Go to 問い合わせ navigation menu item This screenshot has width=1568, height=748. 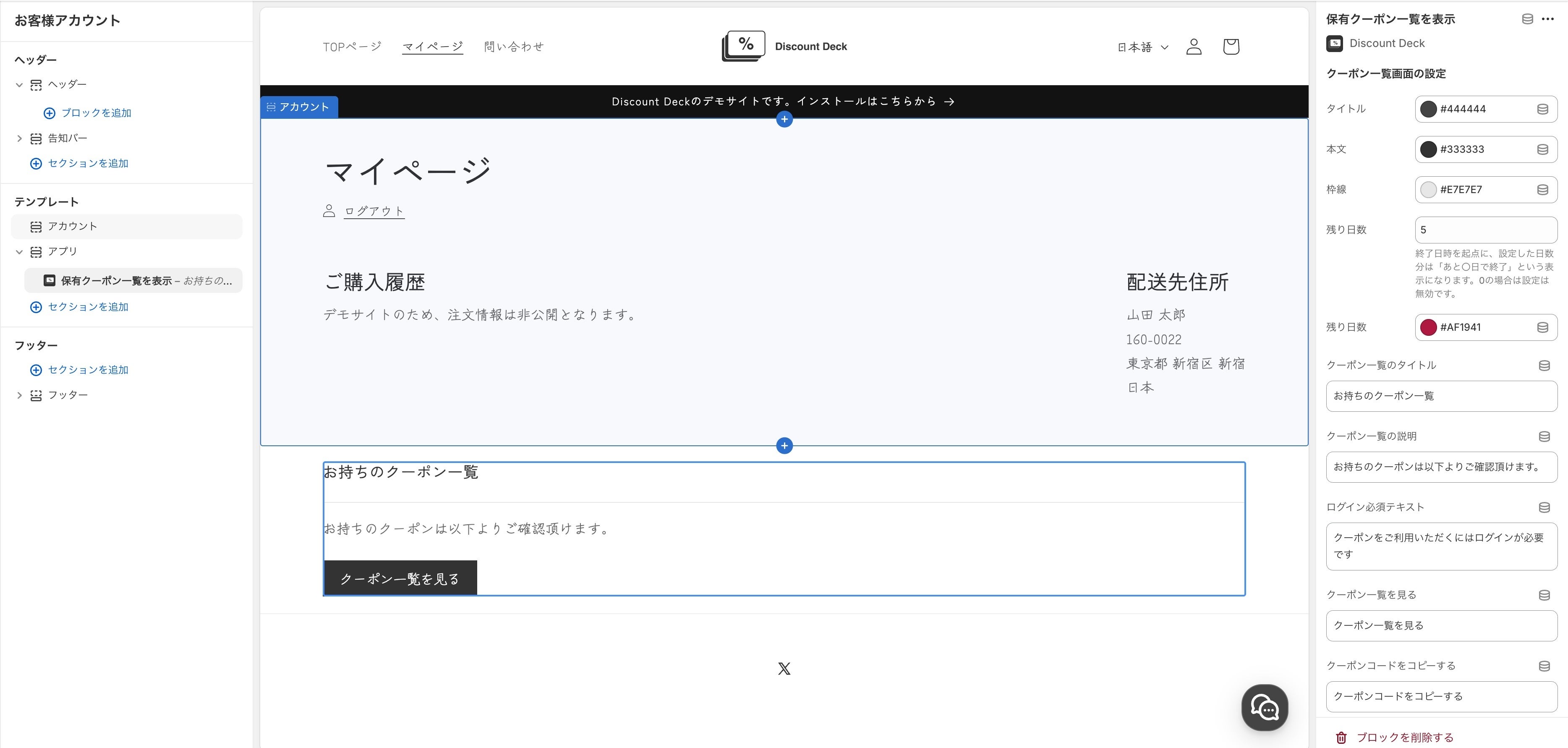click(513, 47)
